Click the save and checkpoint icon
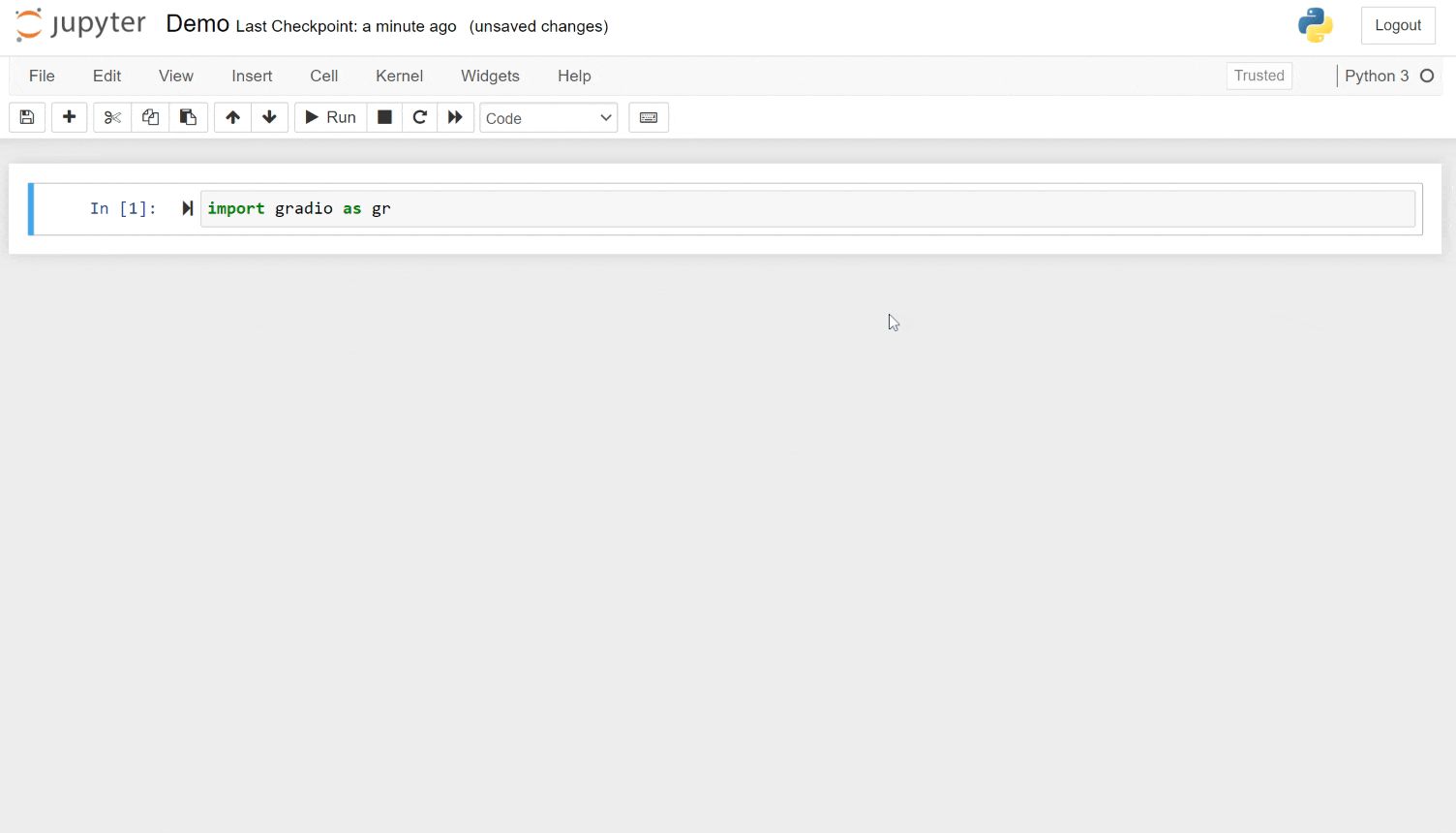The height and width of the screenshot is (833, 1456). tap(27, 117)
